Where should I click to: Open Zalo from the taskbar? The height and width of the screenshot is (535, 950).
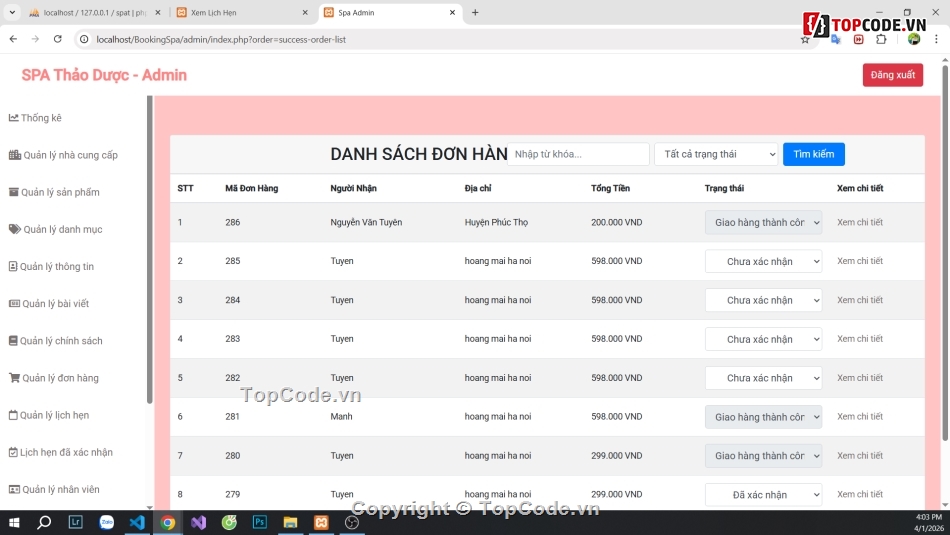point(107,522)
